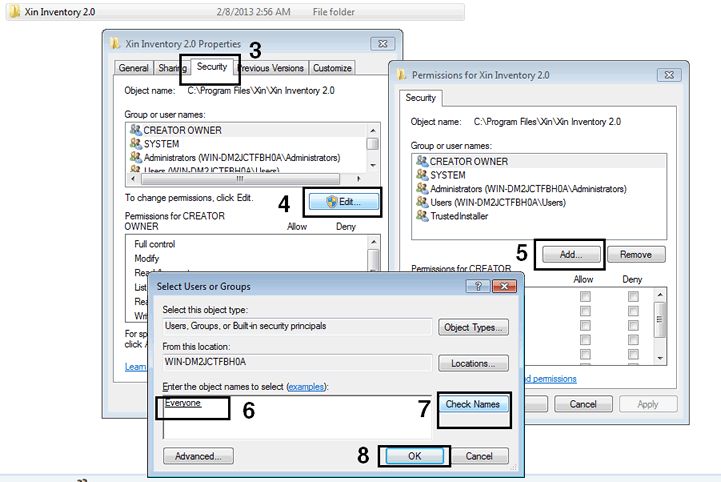Select Modify entry in Properties permissions list

click(146, 258)
